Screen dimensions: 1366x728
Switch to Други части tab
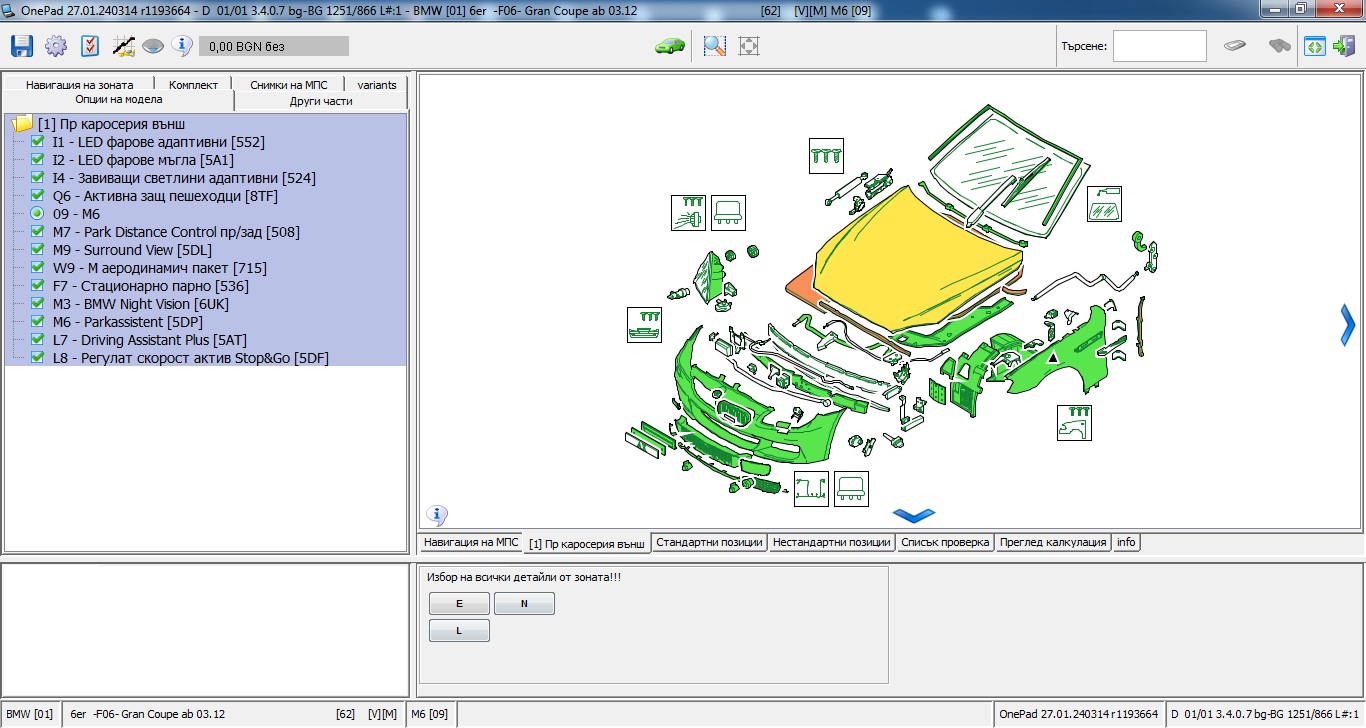pyautogui.click(x=321, y=101)
